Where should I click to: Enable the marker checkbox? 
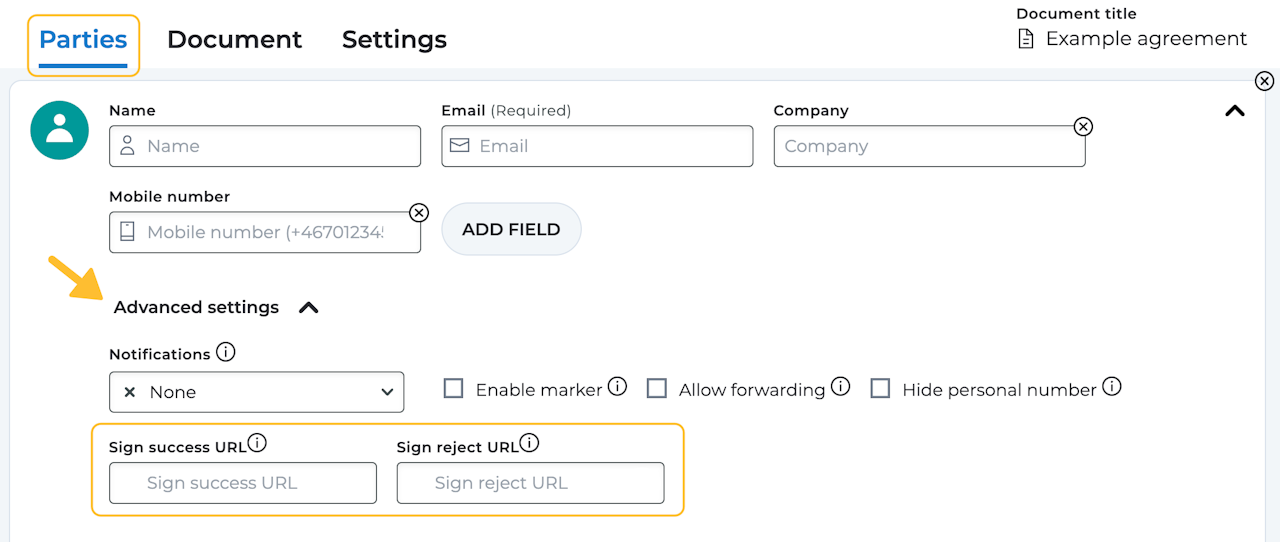[454, 389]
